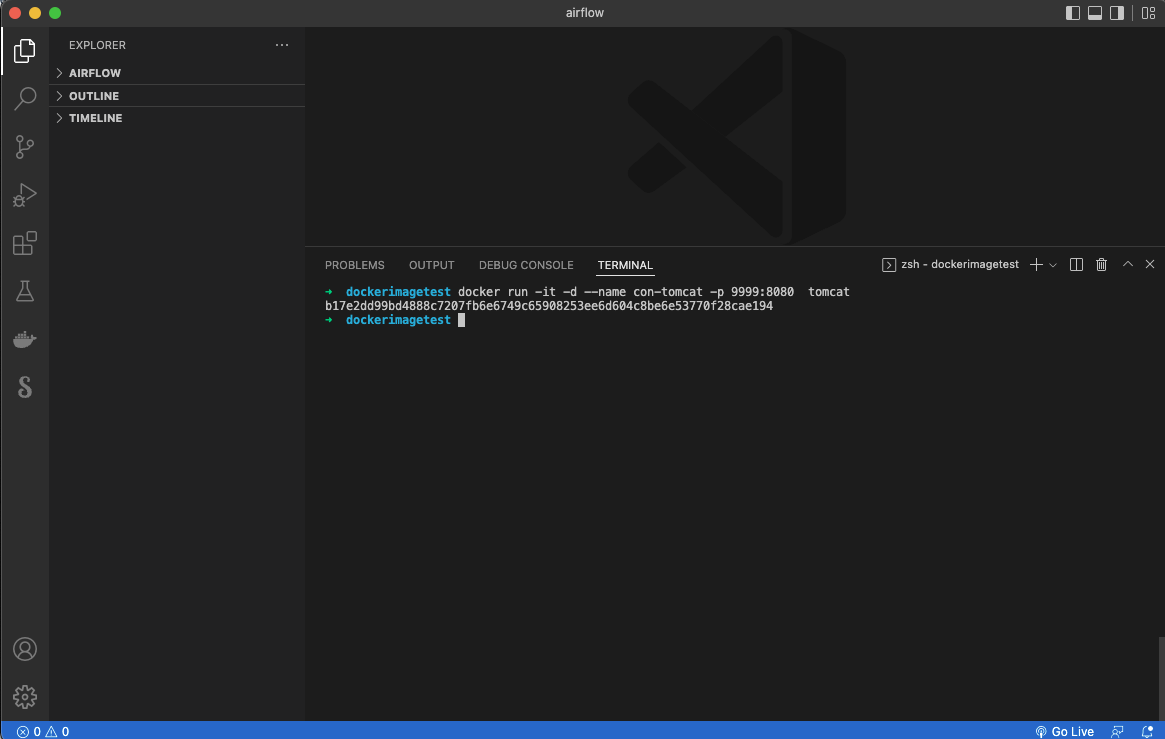Switch to the PROBLEMS tab

click(x=354, y=265)
